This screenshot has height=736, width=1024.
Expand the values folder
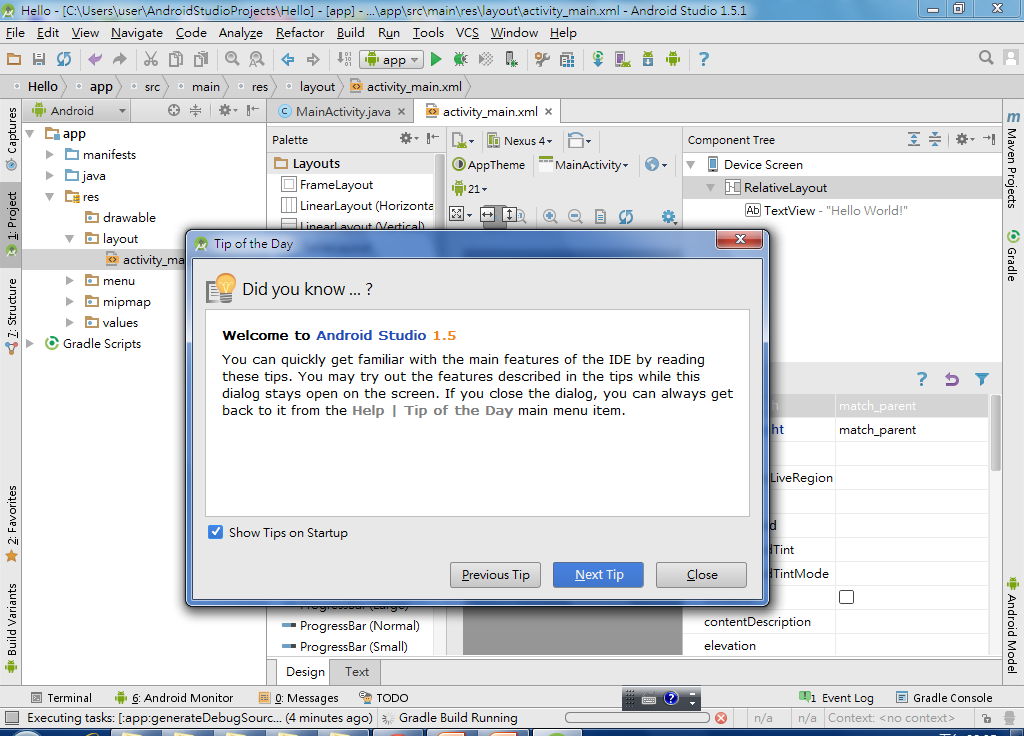coord(70,323)
